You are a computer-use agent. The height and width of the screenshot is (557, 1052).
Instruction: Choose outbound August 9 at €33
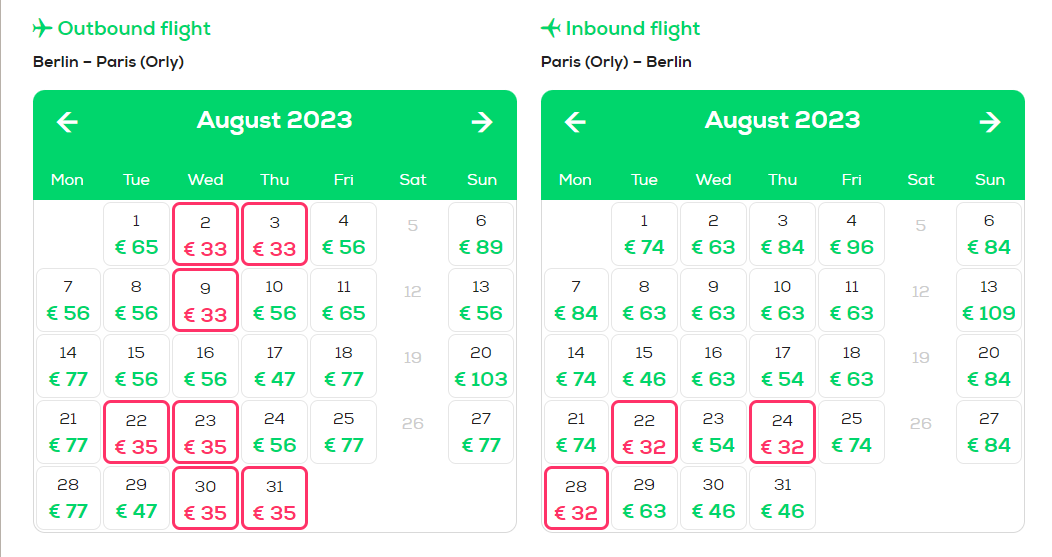[x=205, y=300]
